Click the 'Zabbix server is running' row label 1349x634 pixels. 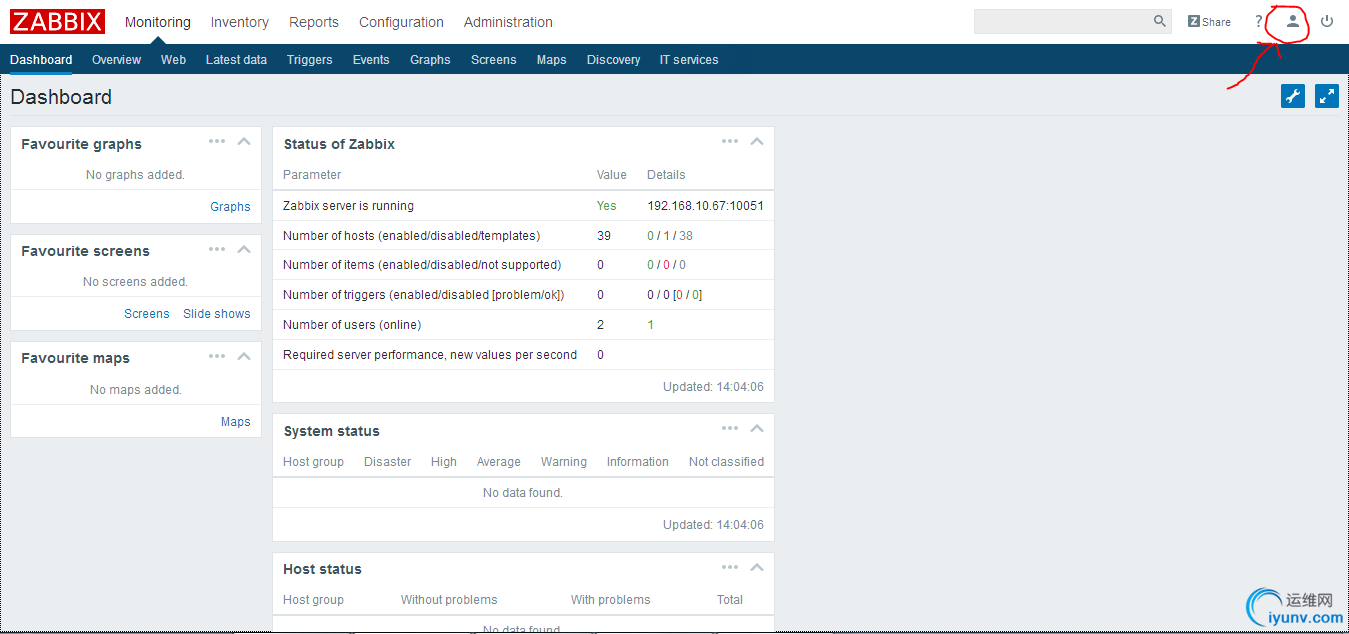click(348, 206)
